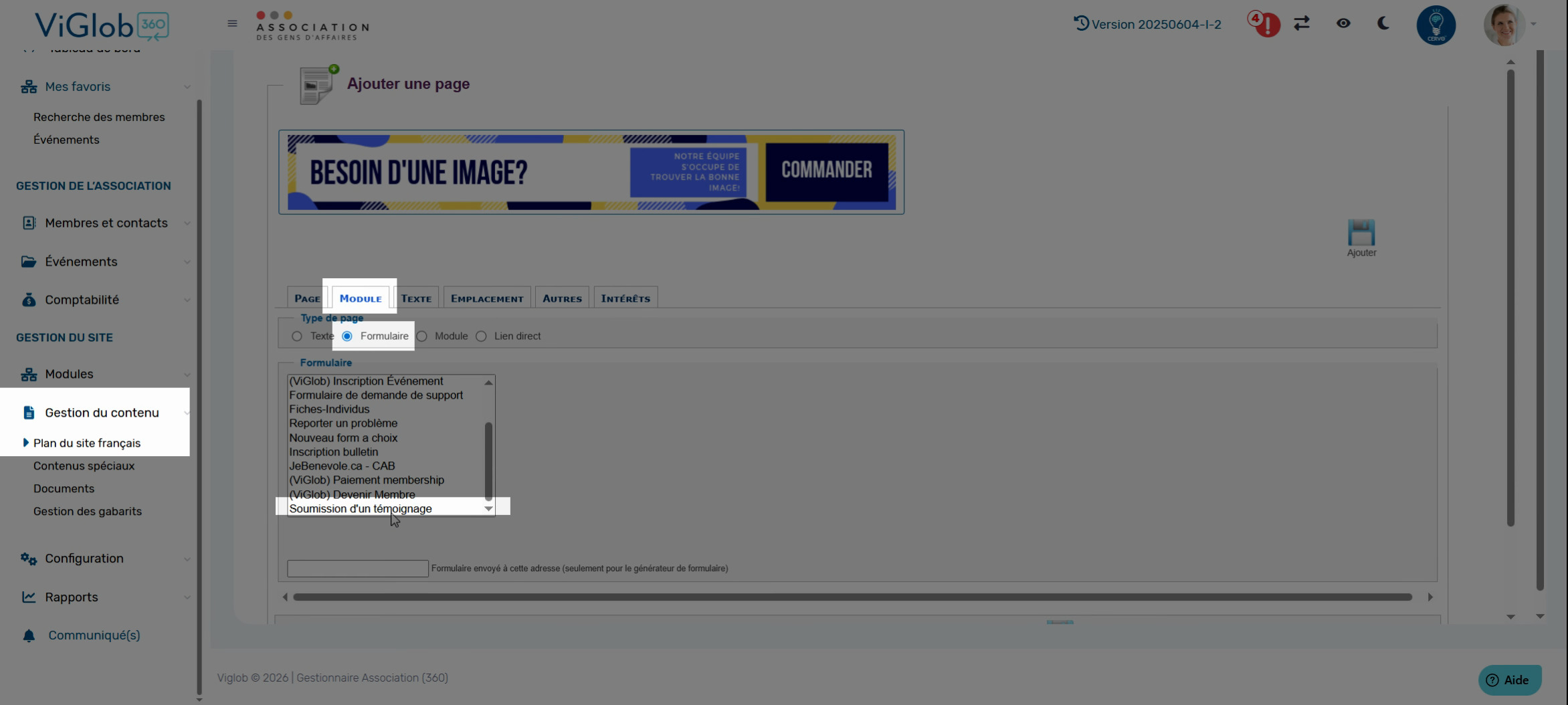The image size is (1568, 705).
Task: Click the Modules sitemap icon
Action: coord(28,375)
